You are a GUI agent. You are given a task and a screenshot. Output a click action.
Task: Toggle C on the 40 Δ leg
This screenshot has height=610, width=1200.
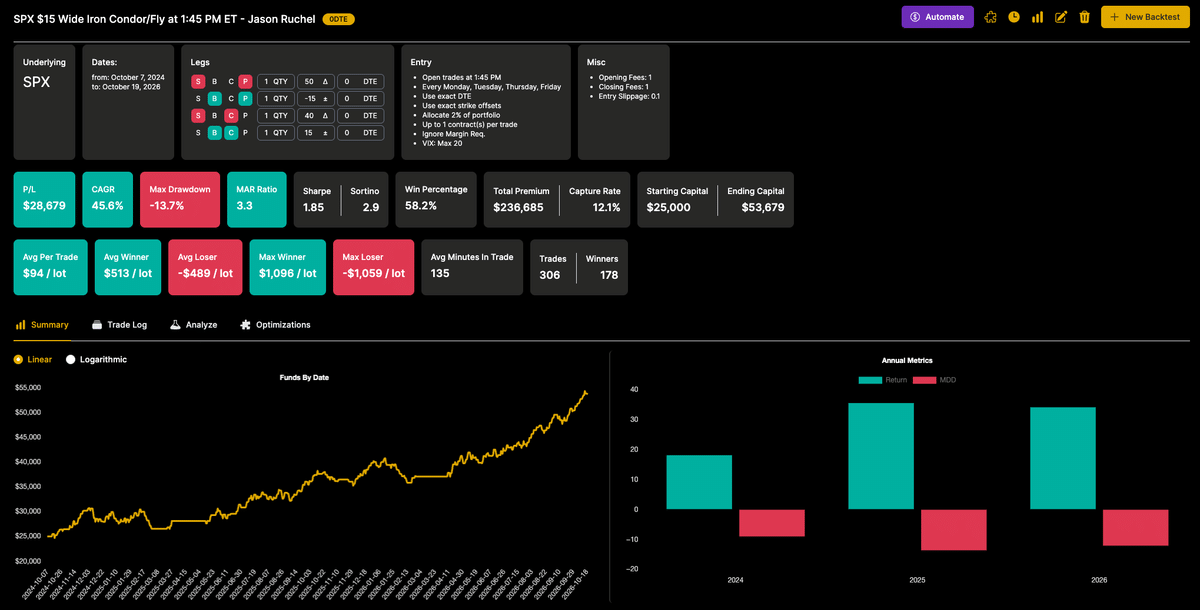click(230, 116)
